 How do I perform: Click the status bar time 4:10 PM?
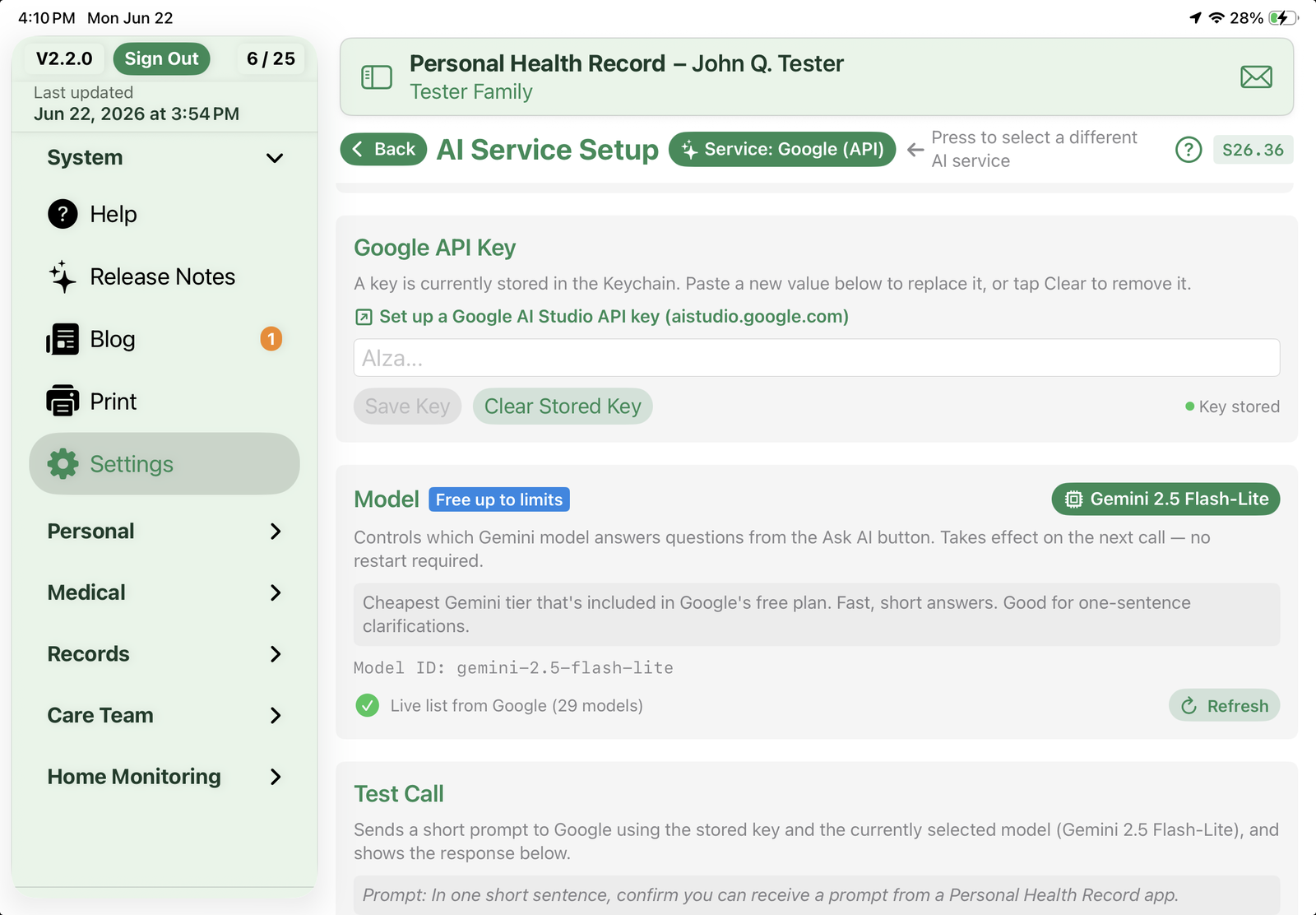point(47,18)
